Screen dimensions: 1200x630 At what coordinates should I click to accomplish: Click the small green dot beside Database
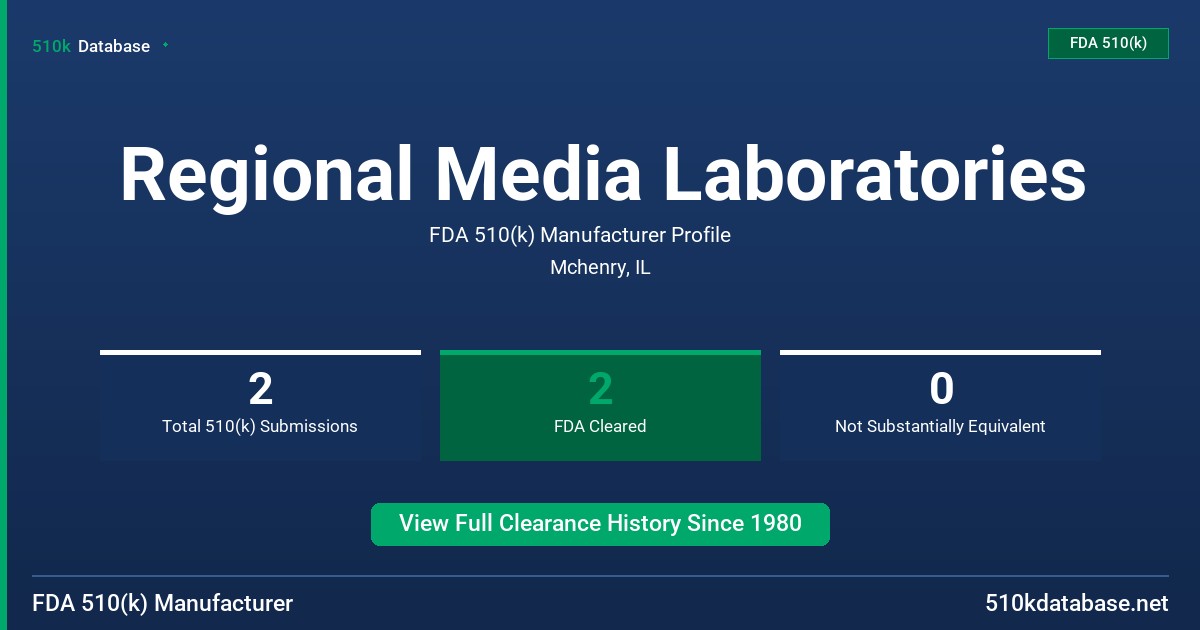coord(165,45)
